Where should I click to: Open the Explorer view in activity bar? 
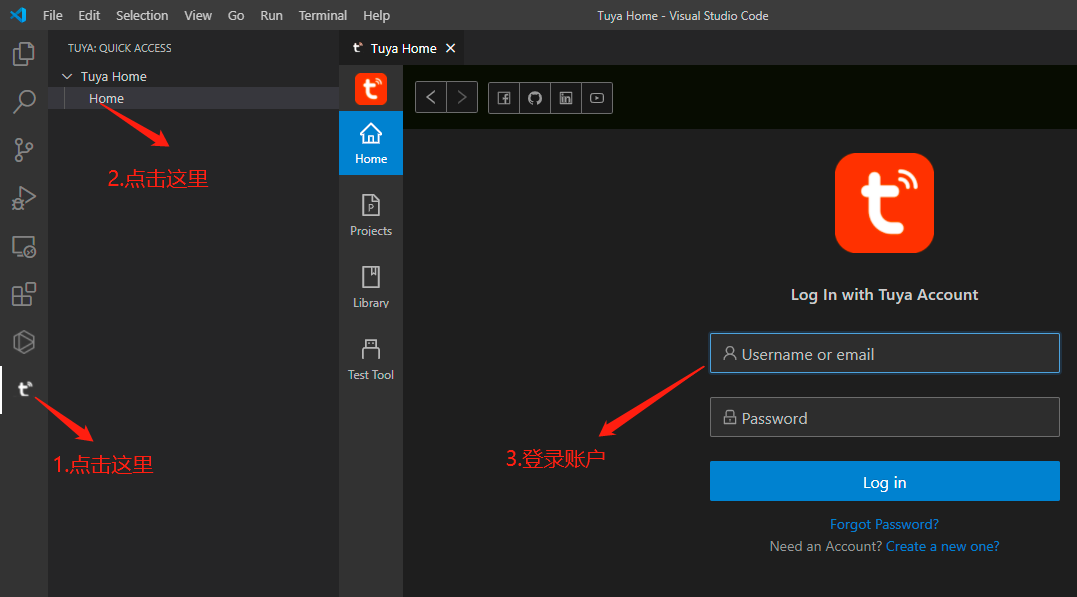tap(23, 54)
